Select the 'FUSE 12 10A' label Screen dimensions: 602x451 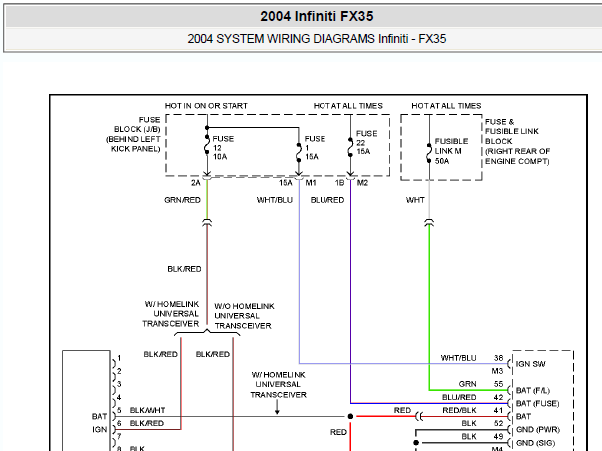tap(223, 147)
